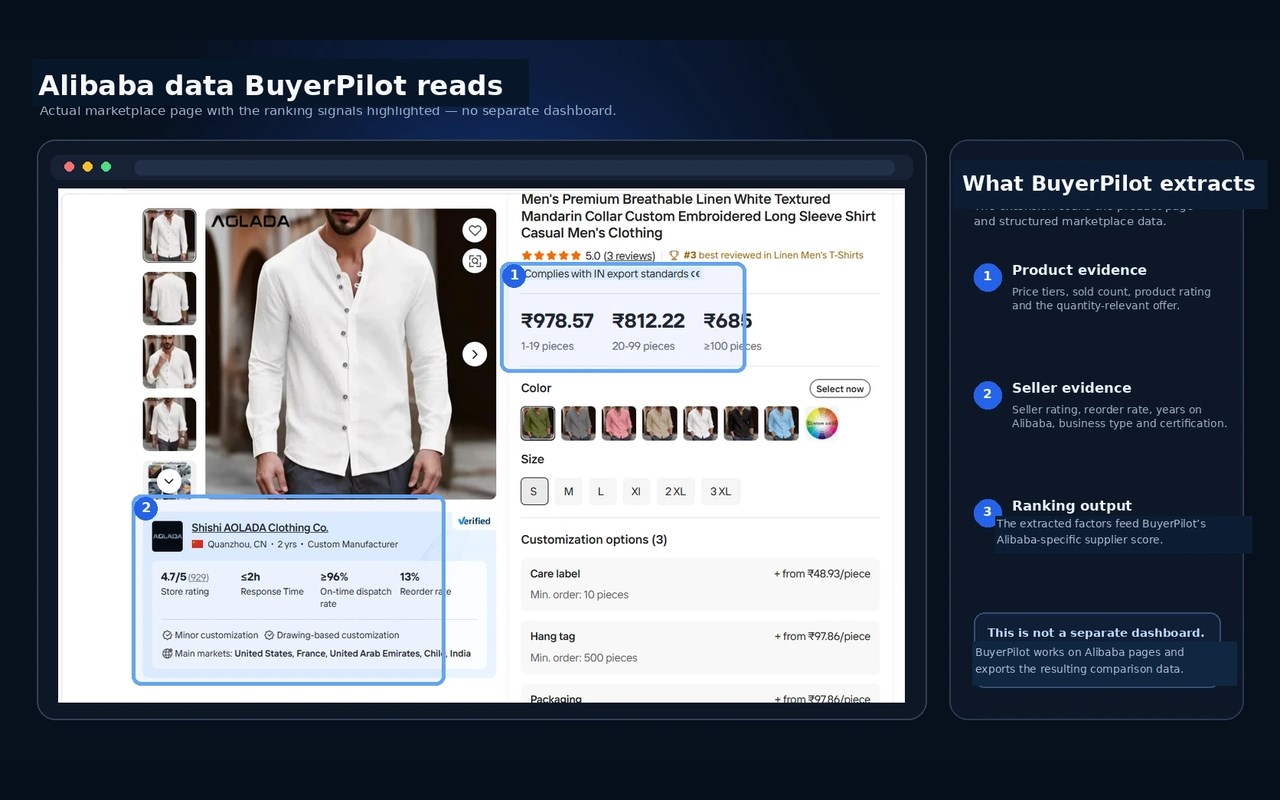The width and height of the screenshot is (1280, 800).
Task: Click the 13% Reorder rate value
Action: (410, 577)
